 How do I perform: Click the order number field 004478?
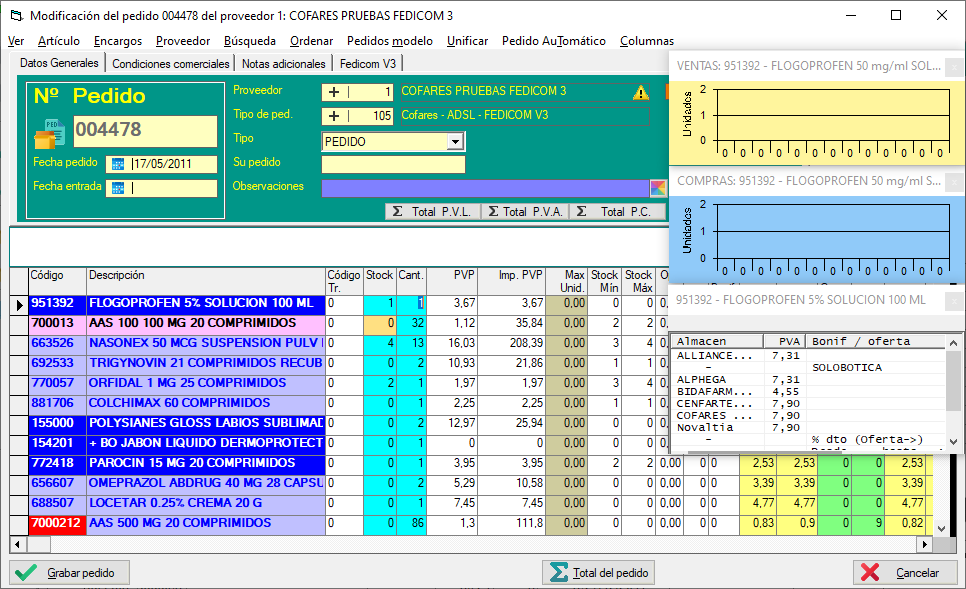(145, 131)
